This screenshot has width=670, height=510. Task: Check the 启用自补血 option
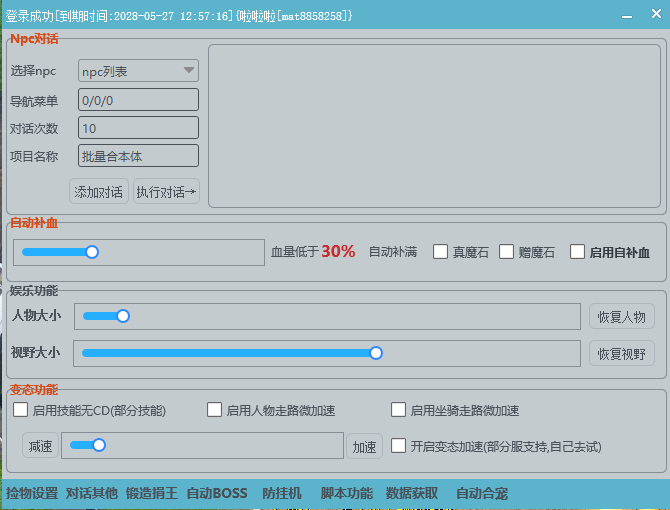pyautogui.click(x=577, y=252)
